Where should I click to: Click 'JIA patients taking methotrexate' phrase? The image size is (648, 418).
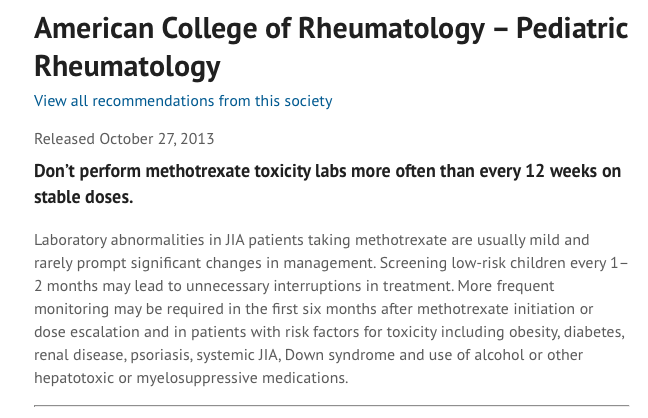pos(336,240)
